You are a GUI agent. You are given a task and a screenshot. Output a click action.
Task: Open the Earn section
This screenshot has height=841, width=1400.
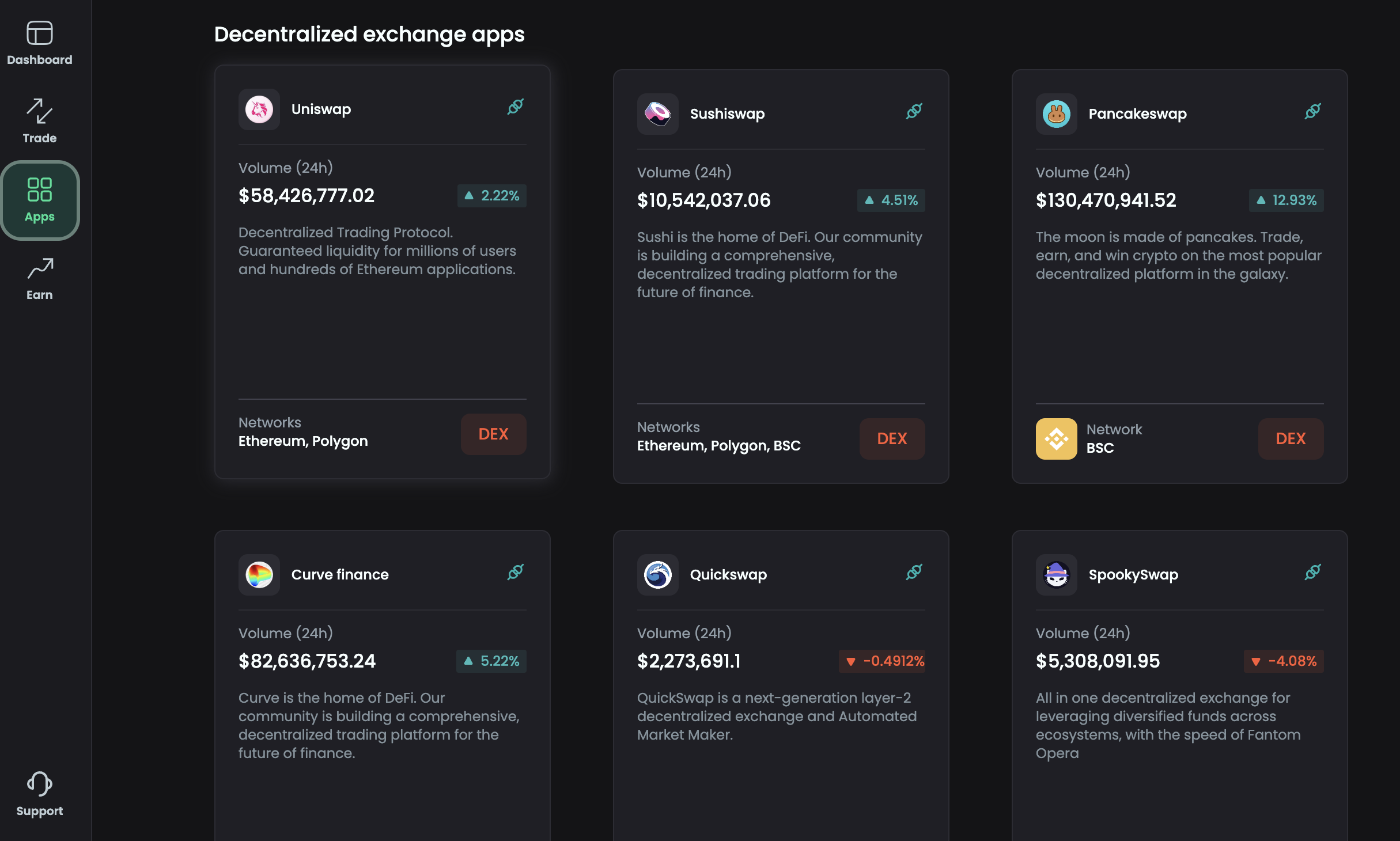[39, 279]
